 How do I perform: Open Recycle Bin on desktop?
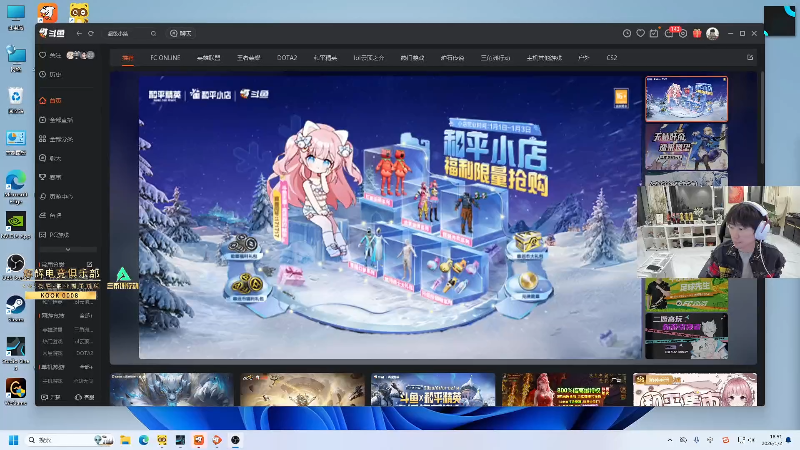(16, 100)
